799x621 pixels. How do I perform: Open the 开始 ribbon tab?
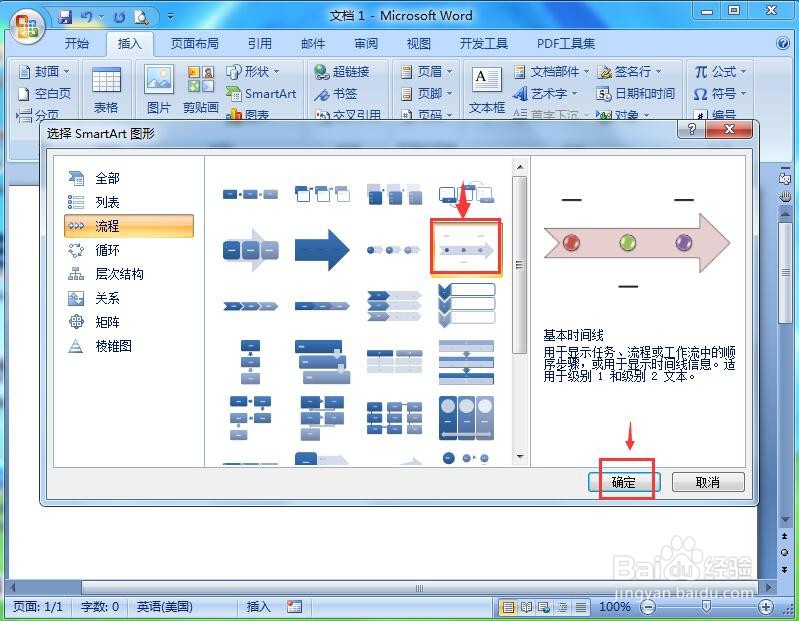tap(77, 44)
